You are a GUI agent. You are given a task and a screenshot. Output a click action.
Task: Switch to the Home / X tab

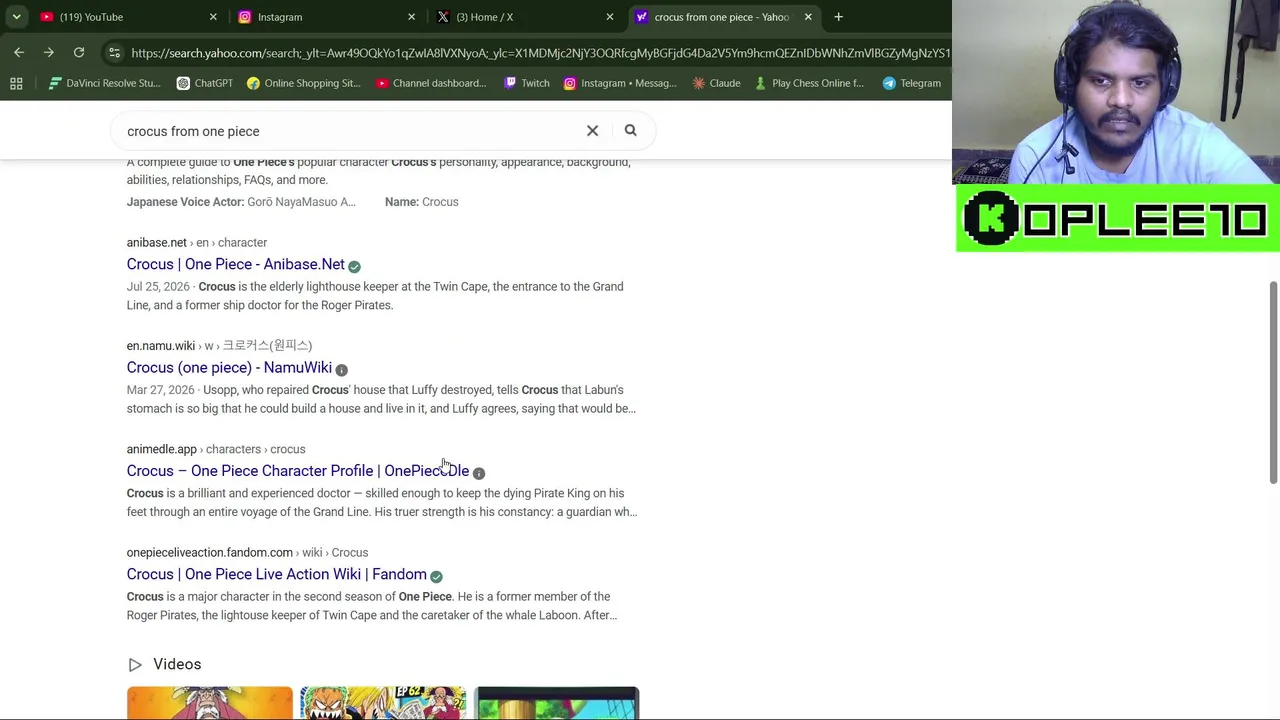click(524, 17)
